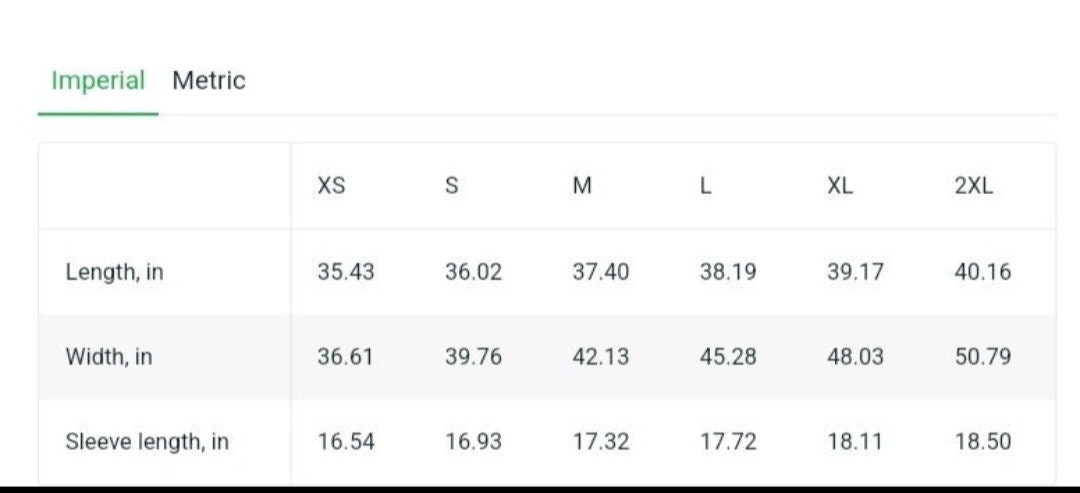Click the M size column header
Screen dimensions: 1080x493
582,186
